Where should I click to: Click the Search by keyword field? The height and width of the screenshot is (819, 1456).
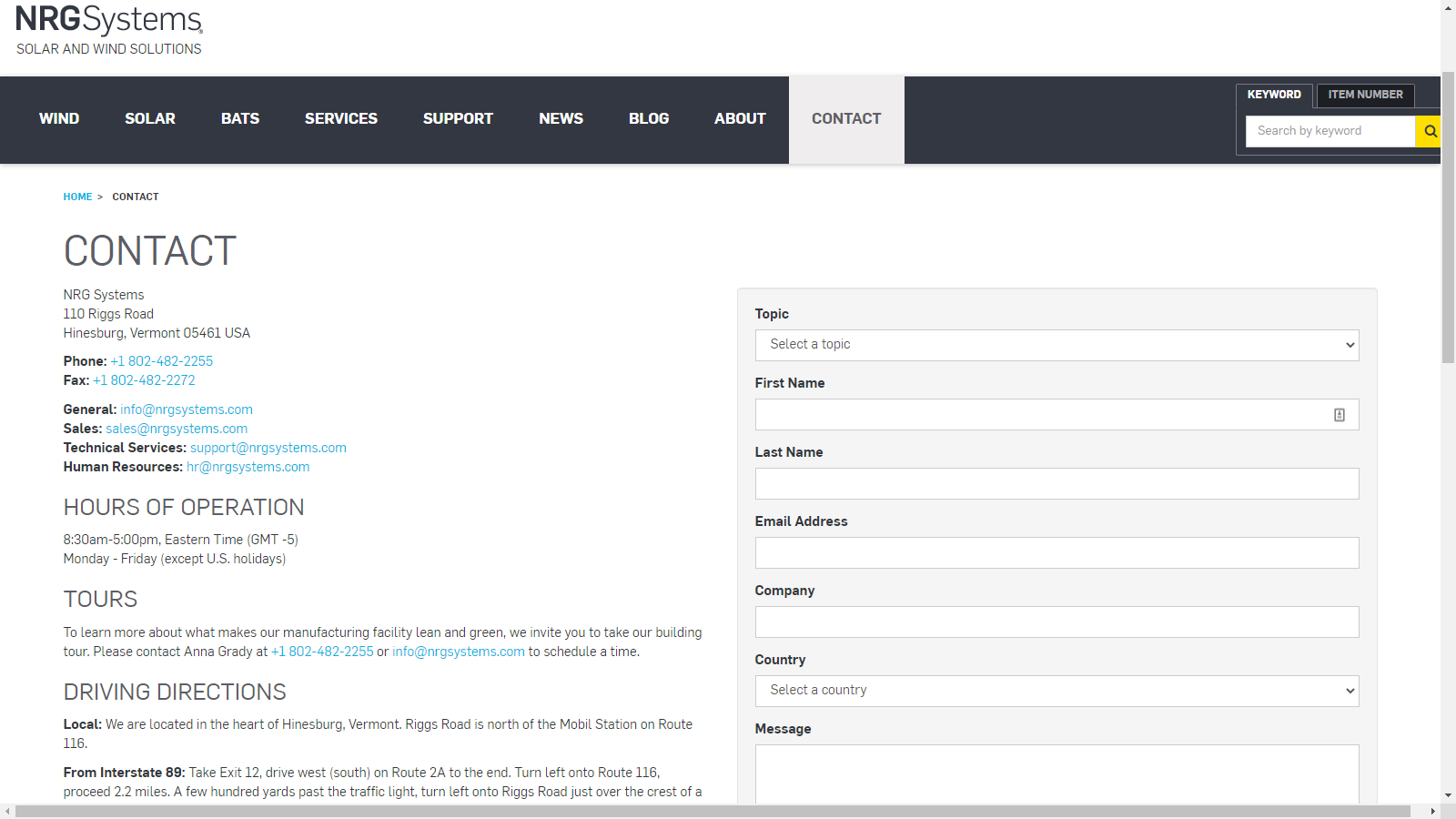[x=1330, y=131]
